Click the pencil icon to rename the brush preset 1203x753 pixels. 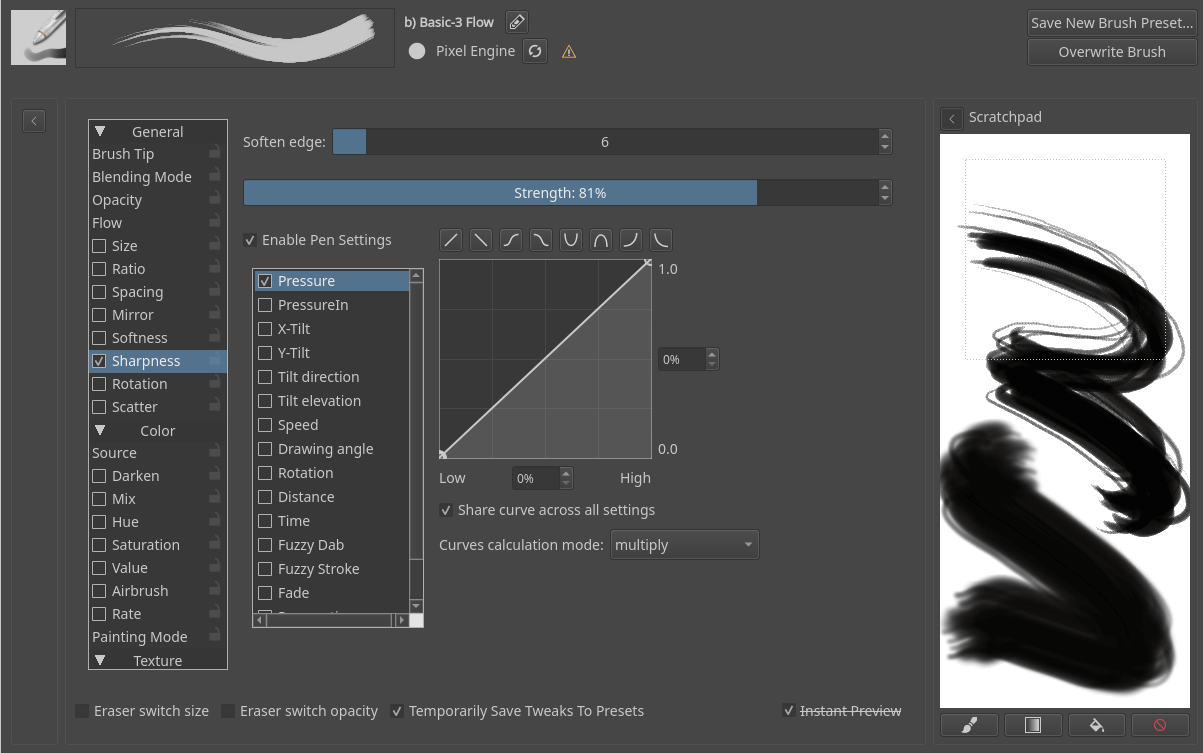pos(517,20)
